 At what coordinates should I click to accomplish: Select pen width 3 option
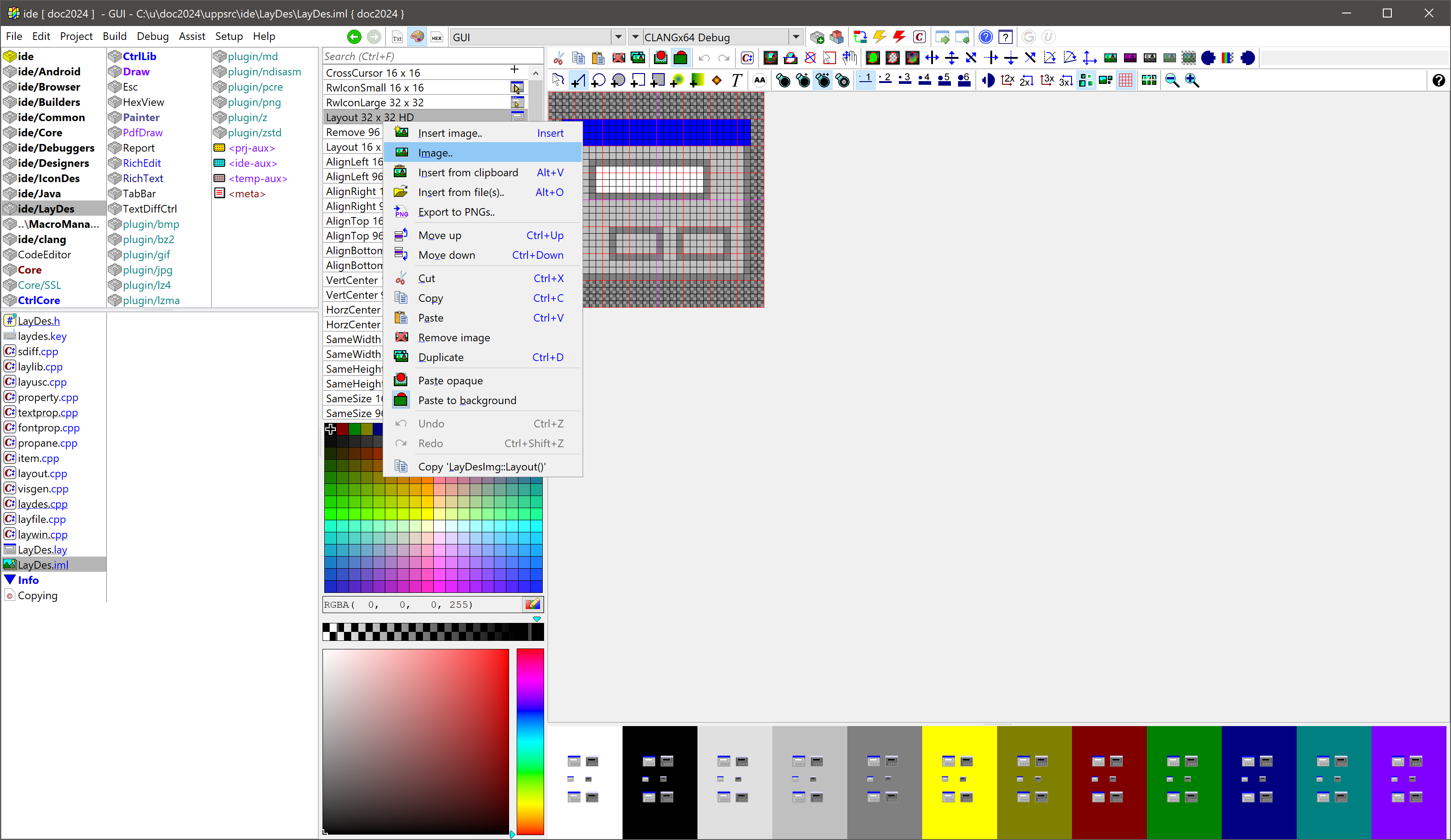[905, 79]
